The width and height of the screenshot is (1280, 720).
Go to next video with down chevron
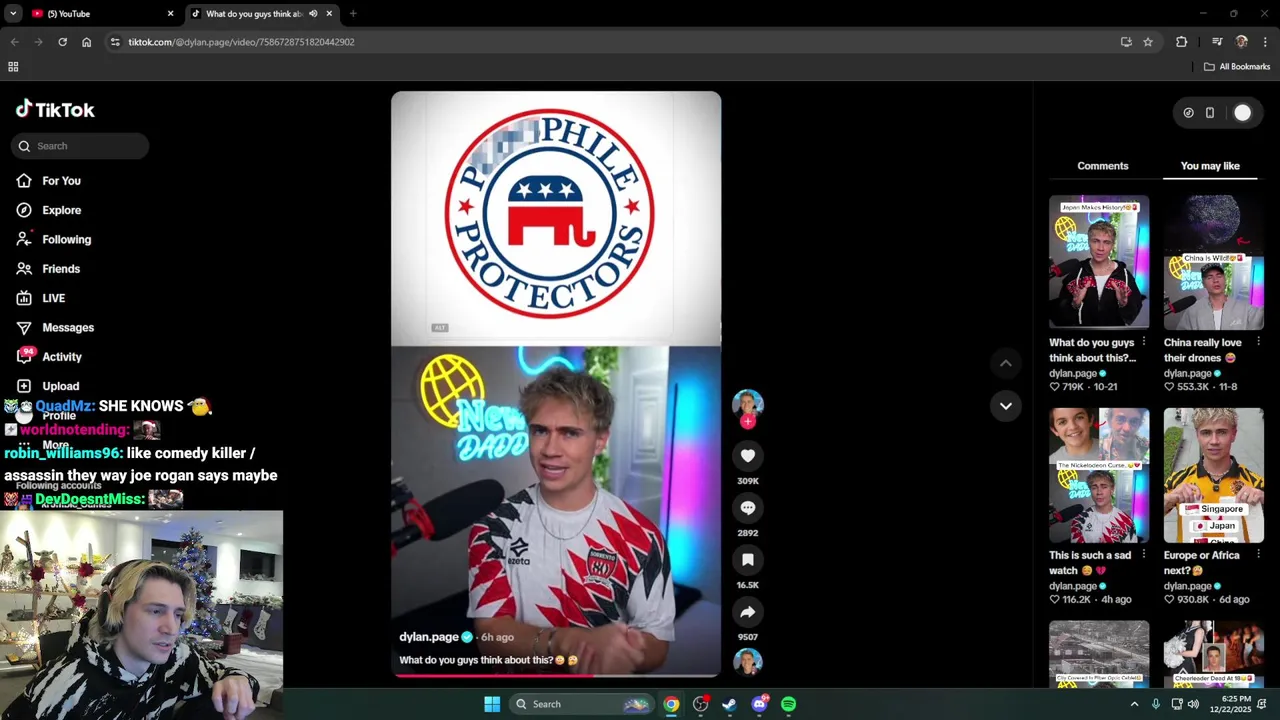[x=1005, y=406]
